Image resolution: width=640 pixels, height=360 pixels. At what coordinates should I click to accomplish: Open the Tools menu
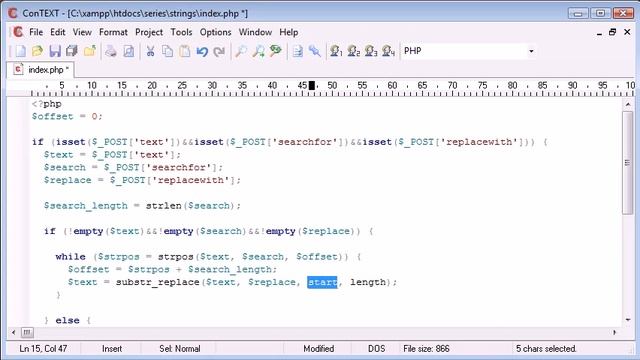click(181, 32)
